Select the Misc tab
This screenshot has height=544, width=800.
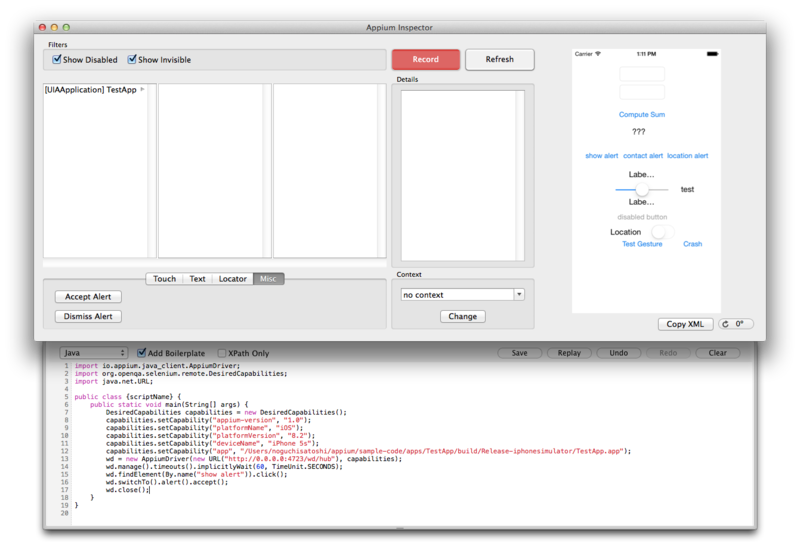(268, 279)
